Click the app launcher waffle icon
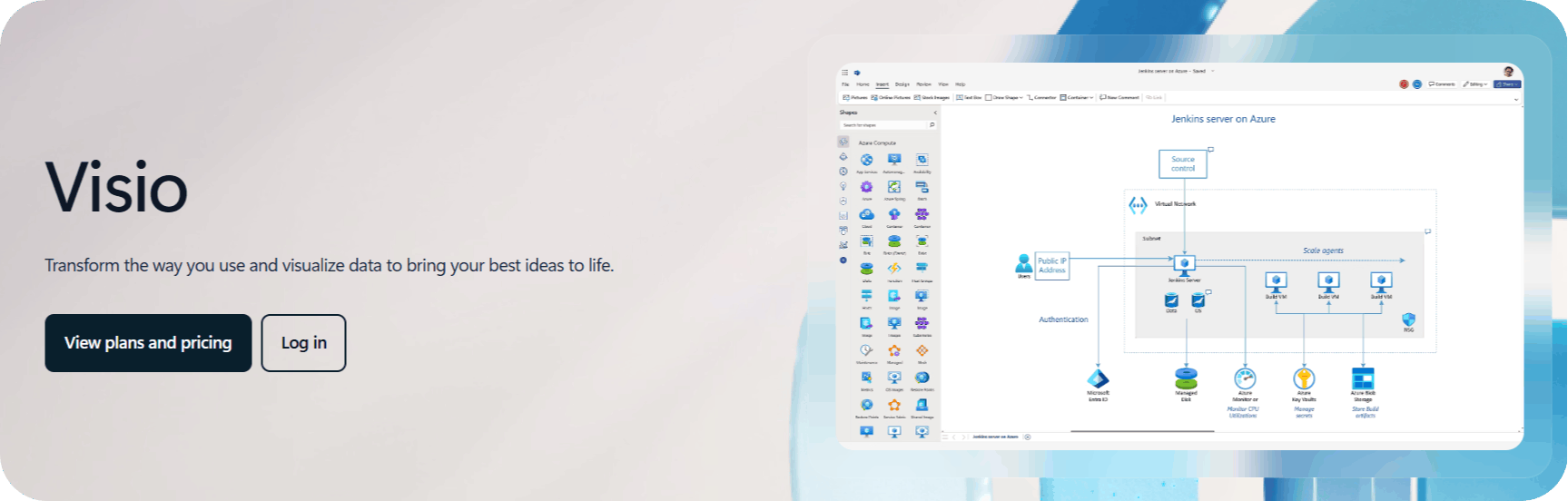1568x501 pixels. (845, 72)
